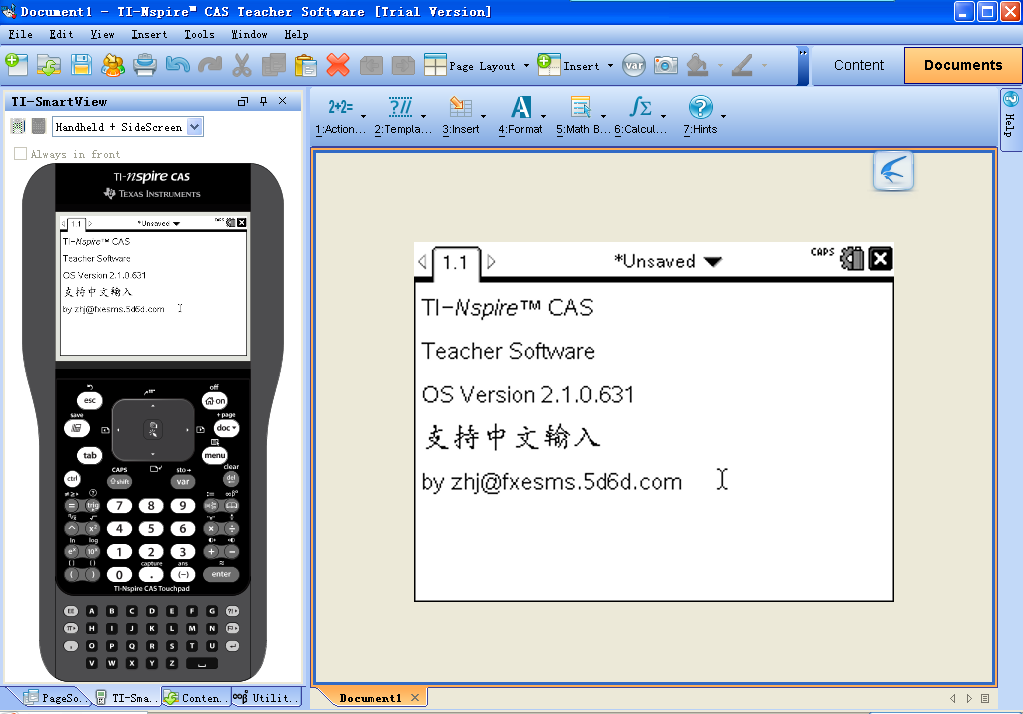Image resolution: width=1023 pixels, height=714 pixels.
Task: Open the View menu
Action: [102, 35]
